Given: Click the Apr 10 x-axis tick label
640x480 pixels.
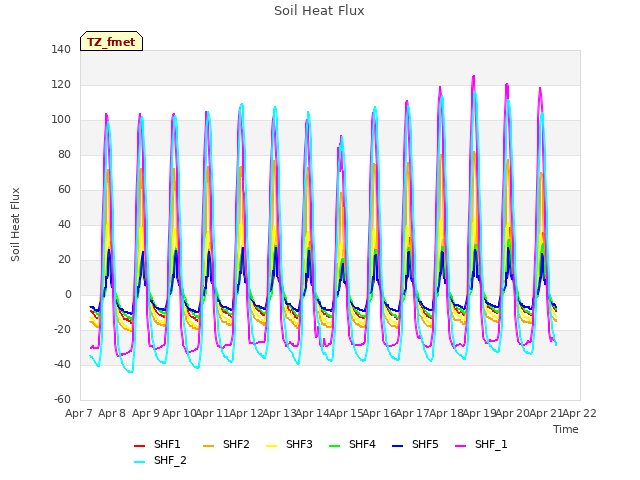Looking at the screenshot, I should (x=179, y=413).
